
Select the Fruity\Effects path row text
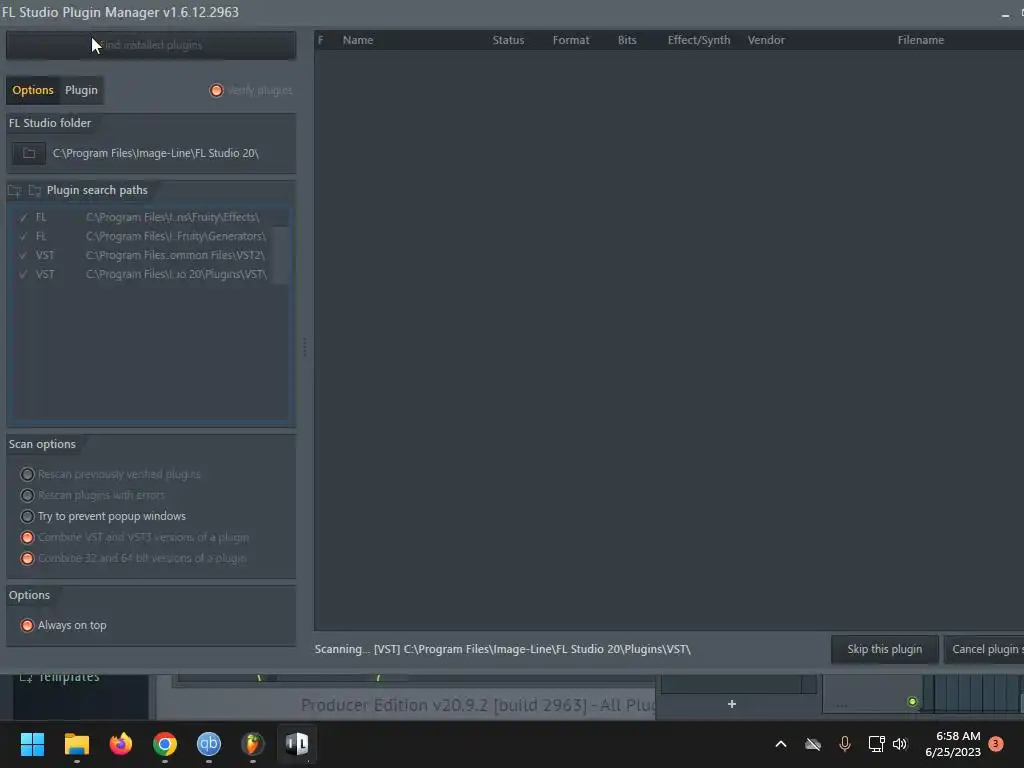point(172,217)
